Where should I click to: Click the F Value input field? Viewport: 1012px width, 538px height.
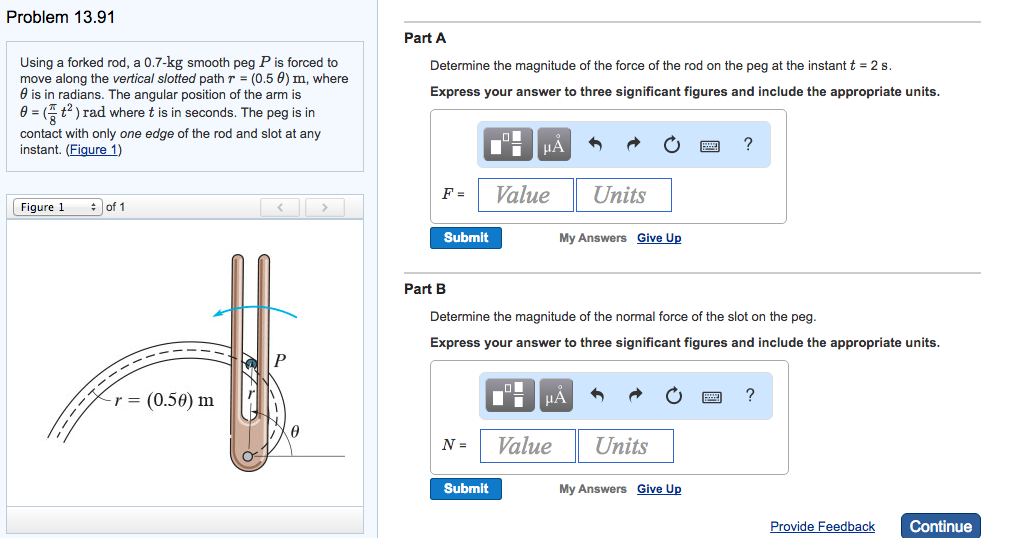526,195
